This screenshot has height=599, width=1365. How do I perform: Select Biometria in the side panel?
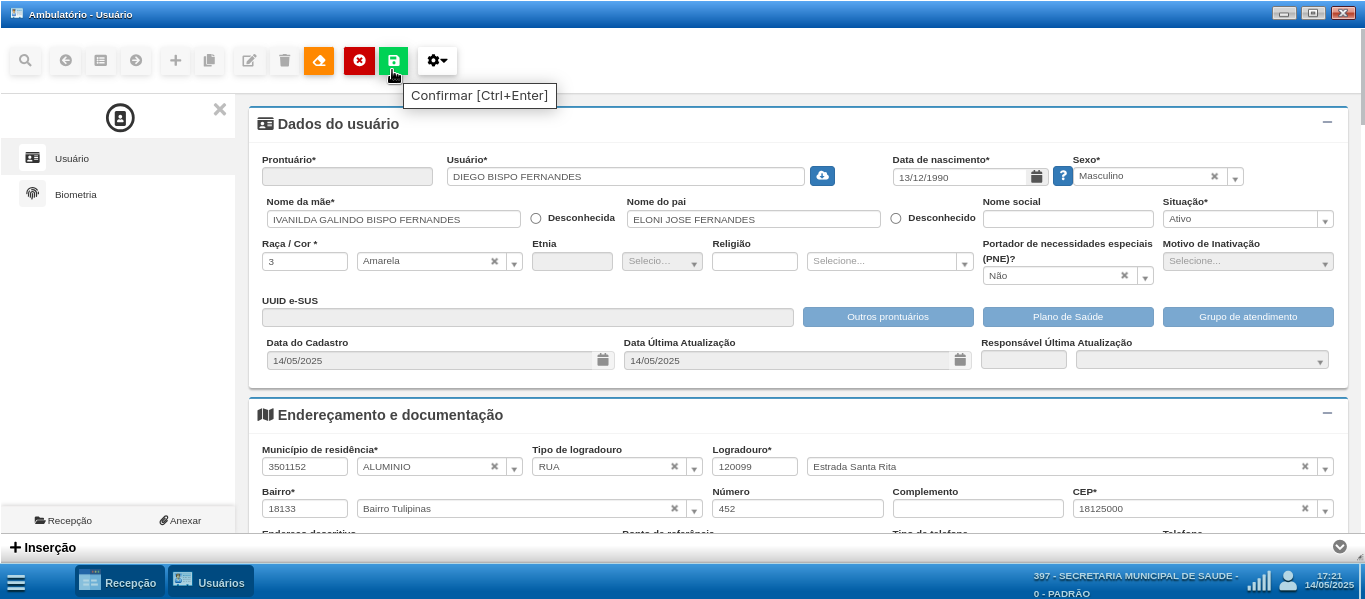[75, 194]
